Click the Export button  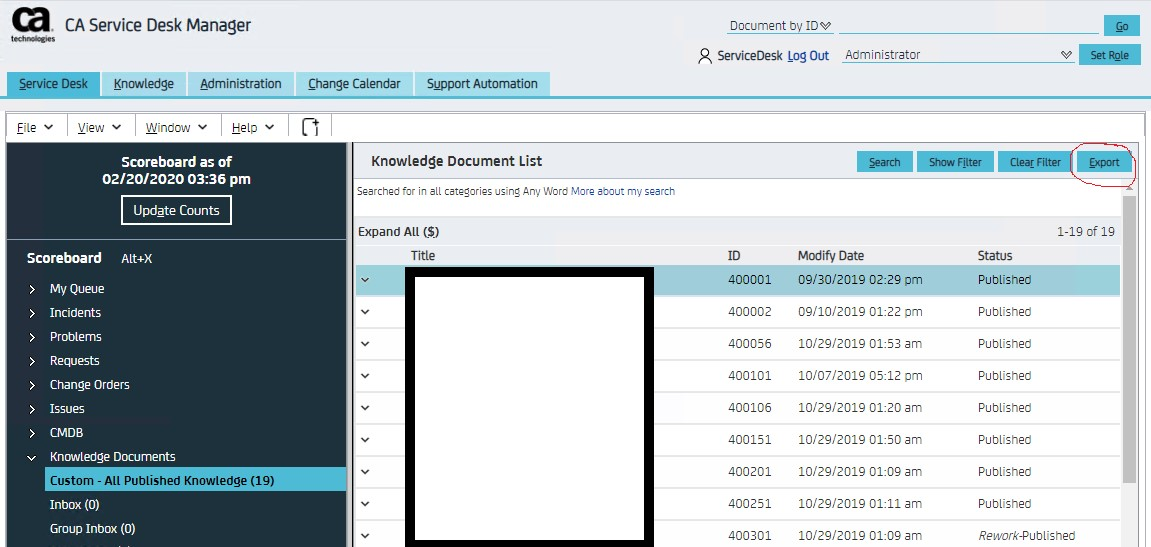point(1104,162)
